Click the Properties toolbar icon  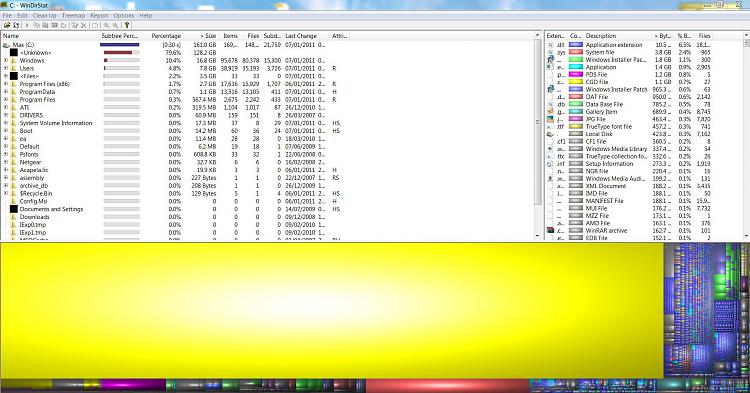click(x=95, y=25)
